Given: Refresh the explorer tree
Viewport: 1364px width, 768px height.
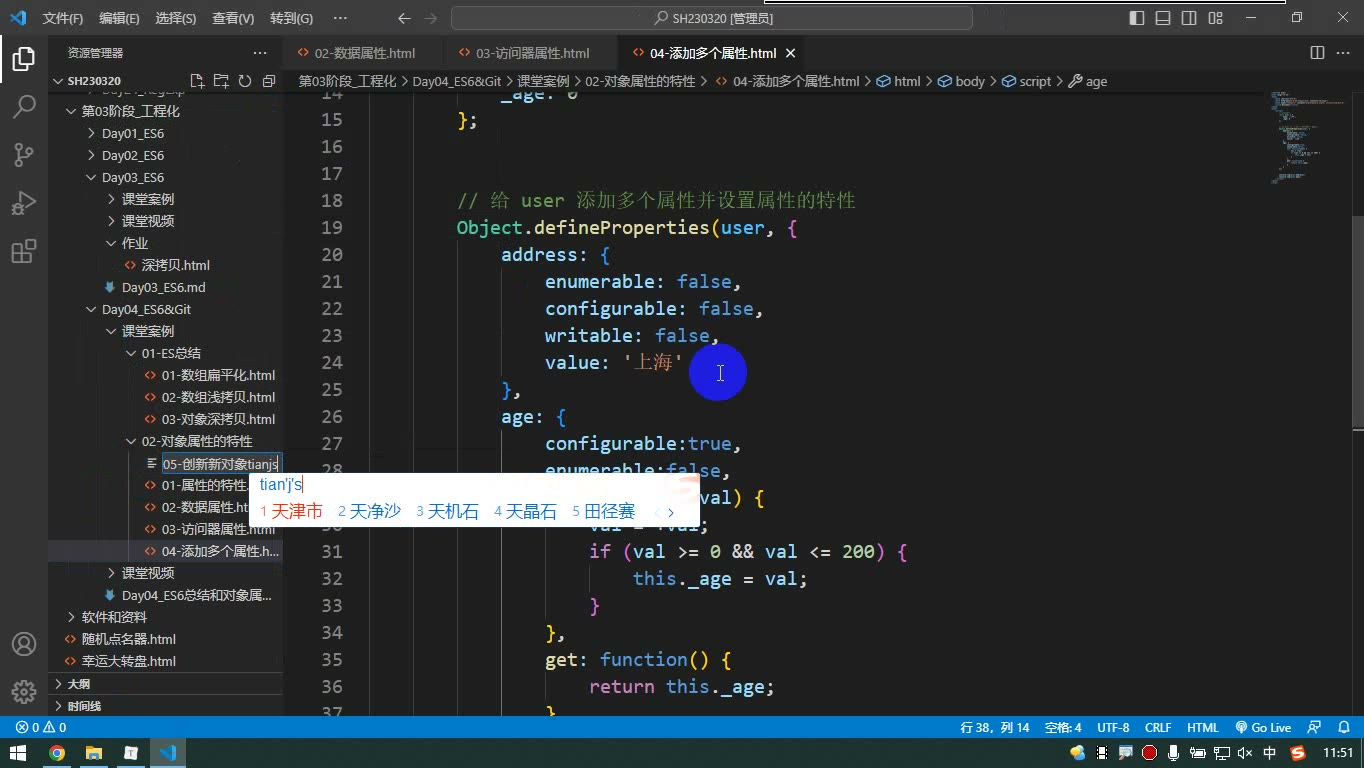Looking at the screenshot, I should (x=245, y=81).
